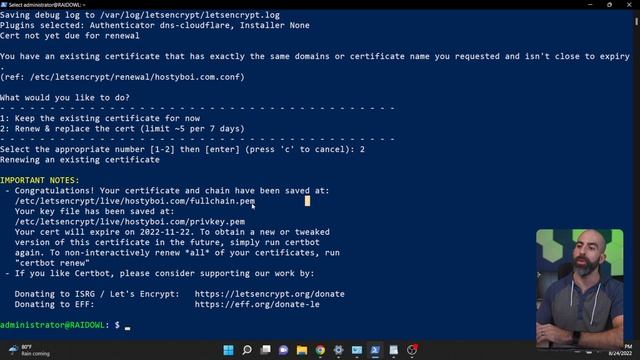Click the presenter webcam overlay
Image resolution: width=640 pixels, height=360 pixels.
(x=580, y=288)
